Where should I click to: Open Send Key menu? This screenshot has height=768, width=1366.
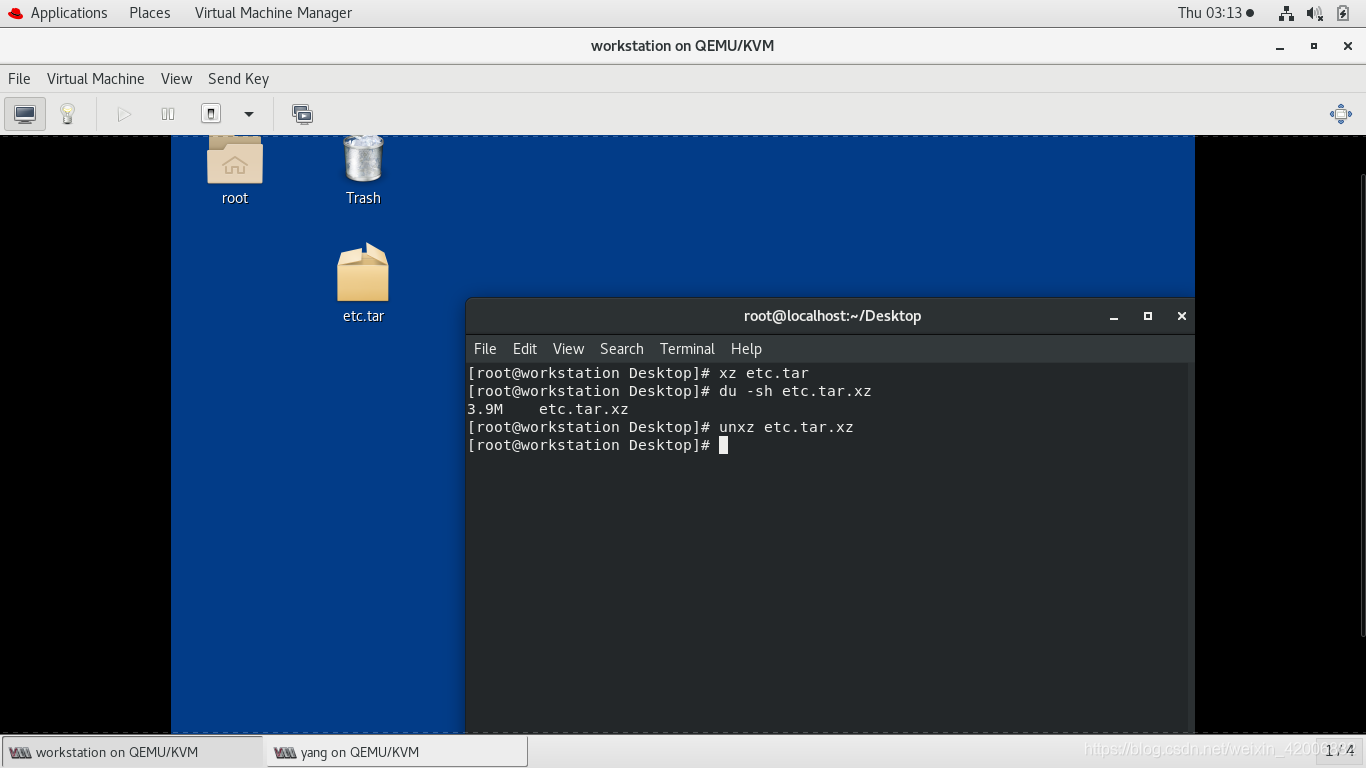point(238,79)
